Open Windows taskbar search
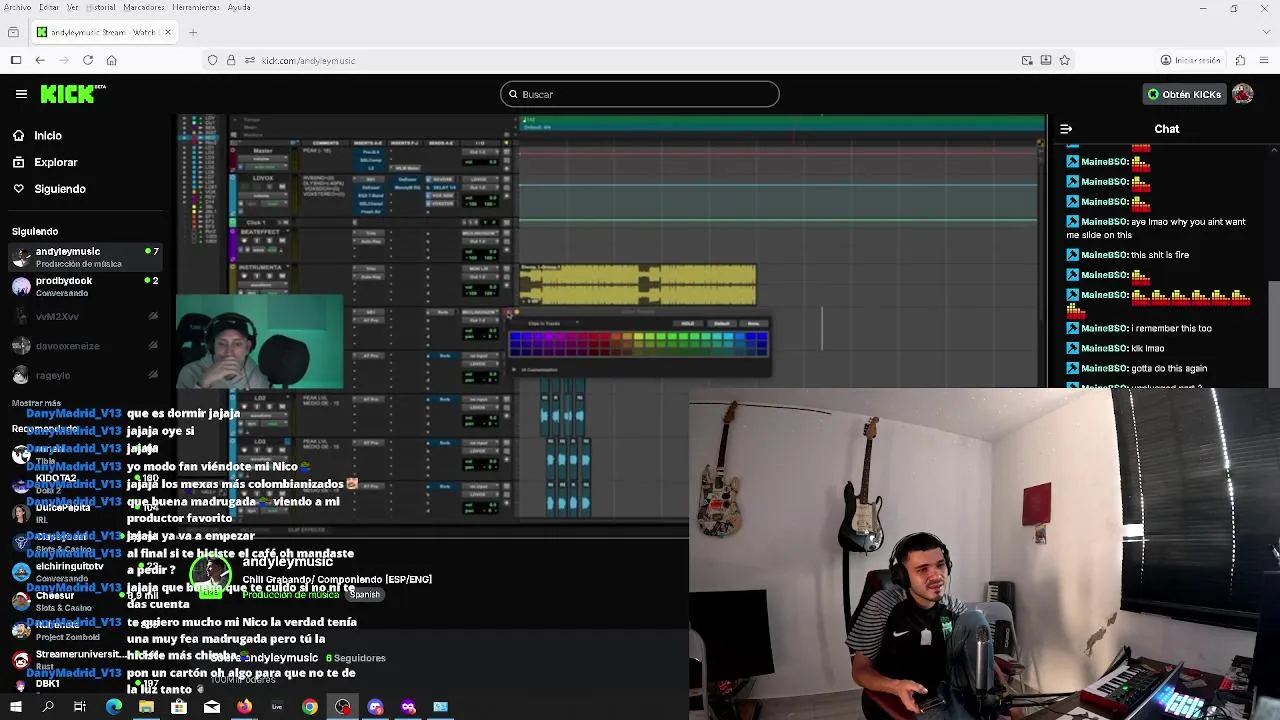The width and height of the screenshot is (1280, 720). tap(48, 707)
